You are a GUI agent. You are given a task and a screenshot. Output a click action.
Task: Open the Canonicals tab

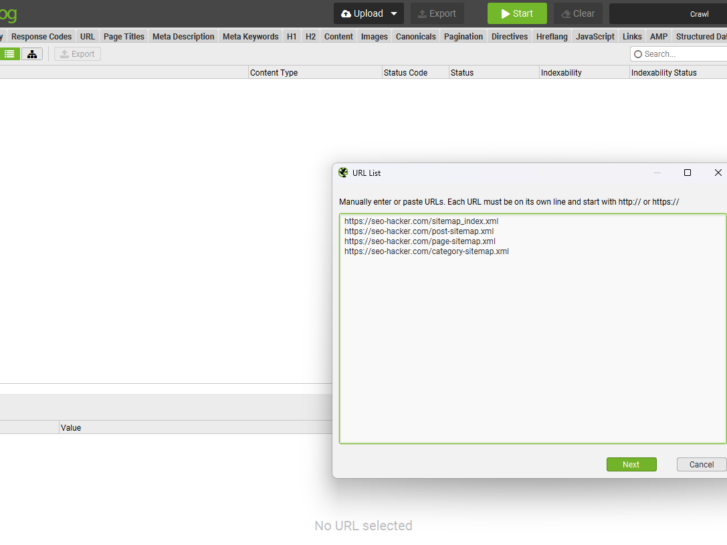(416, 36)
